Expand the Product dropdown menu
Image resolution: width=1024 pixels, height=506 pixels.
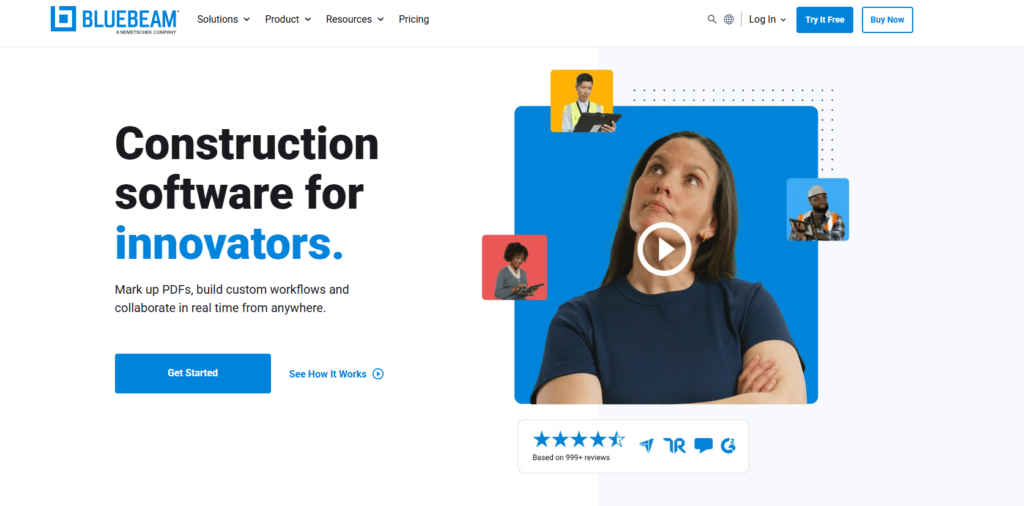288,20
